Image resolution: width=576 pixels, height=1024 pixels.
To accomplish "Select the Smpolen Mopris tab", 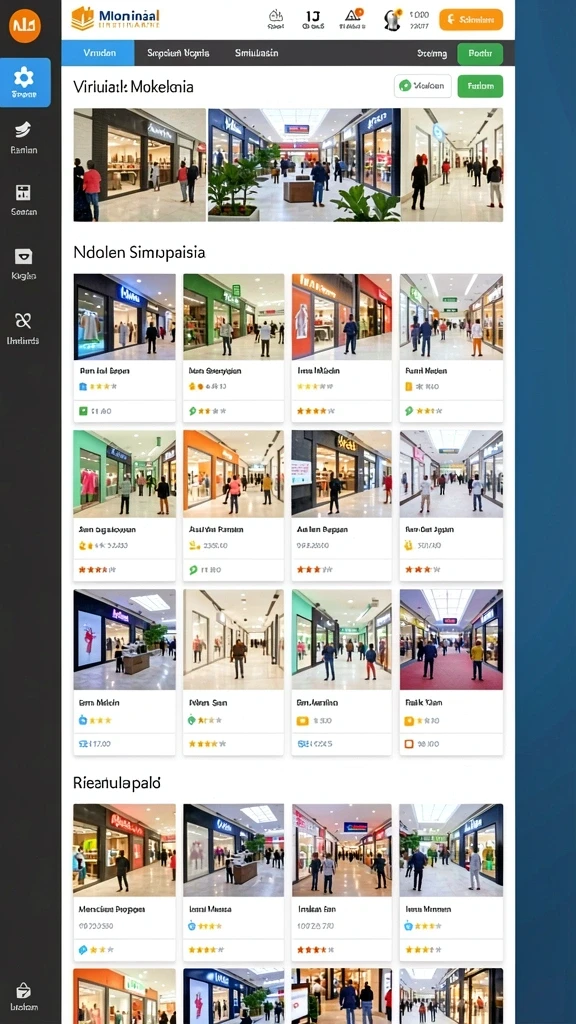I will (178, 53).
